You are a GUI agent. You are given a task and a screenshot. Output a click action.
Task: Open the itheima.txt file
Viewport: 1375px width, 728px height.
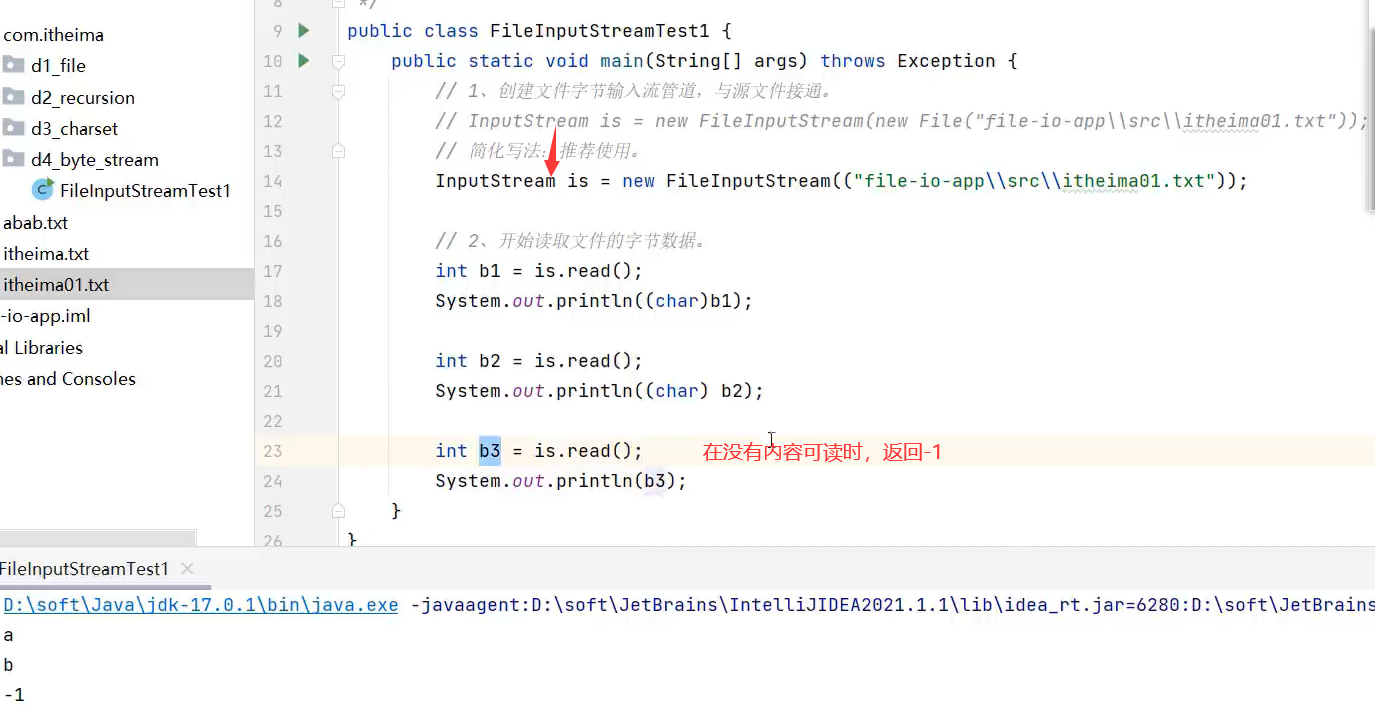point(46,254)
